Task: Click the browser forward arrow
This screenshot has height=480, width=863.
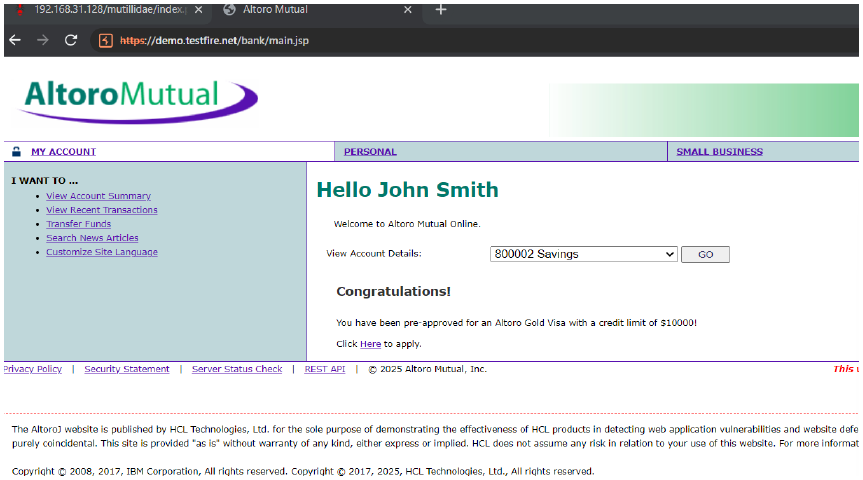Action: pyautogui.click(x=42, y=40)
